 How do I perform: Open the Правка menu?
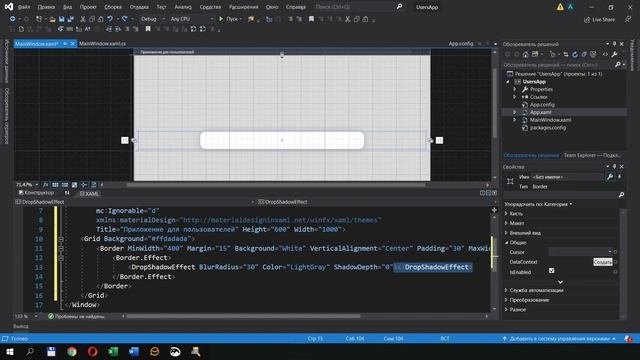pos(46,7)
